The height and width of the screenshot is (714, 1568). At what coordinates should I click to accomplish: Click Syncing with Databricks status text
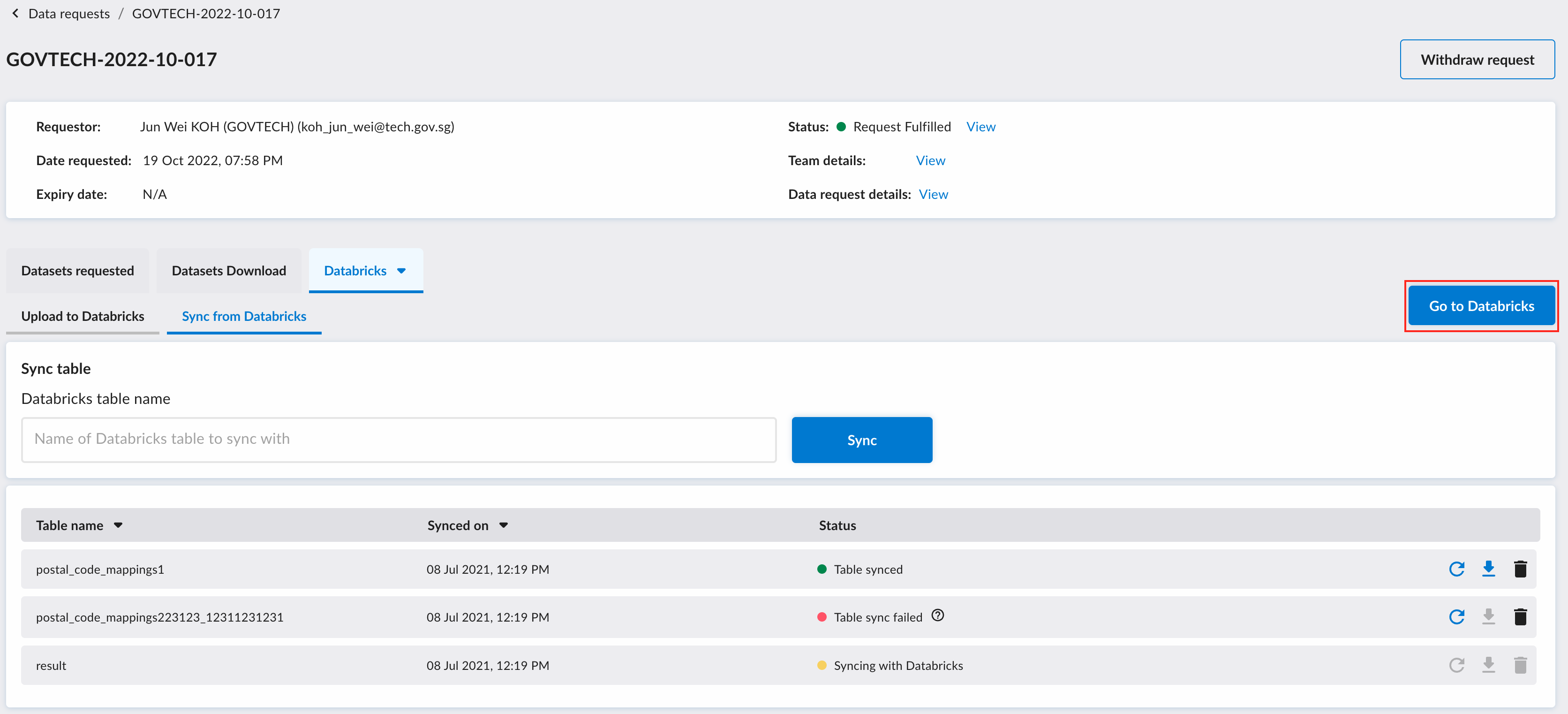click(x=898, y=665)
